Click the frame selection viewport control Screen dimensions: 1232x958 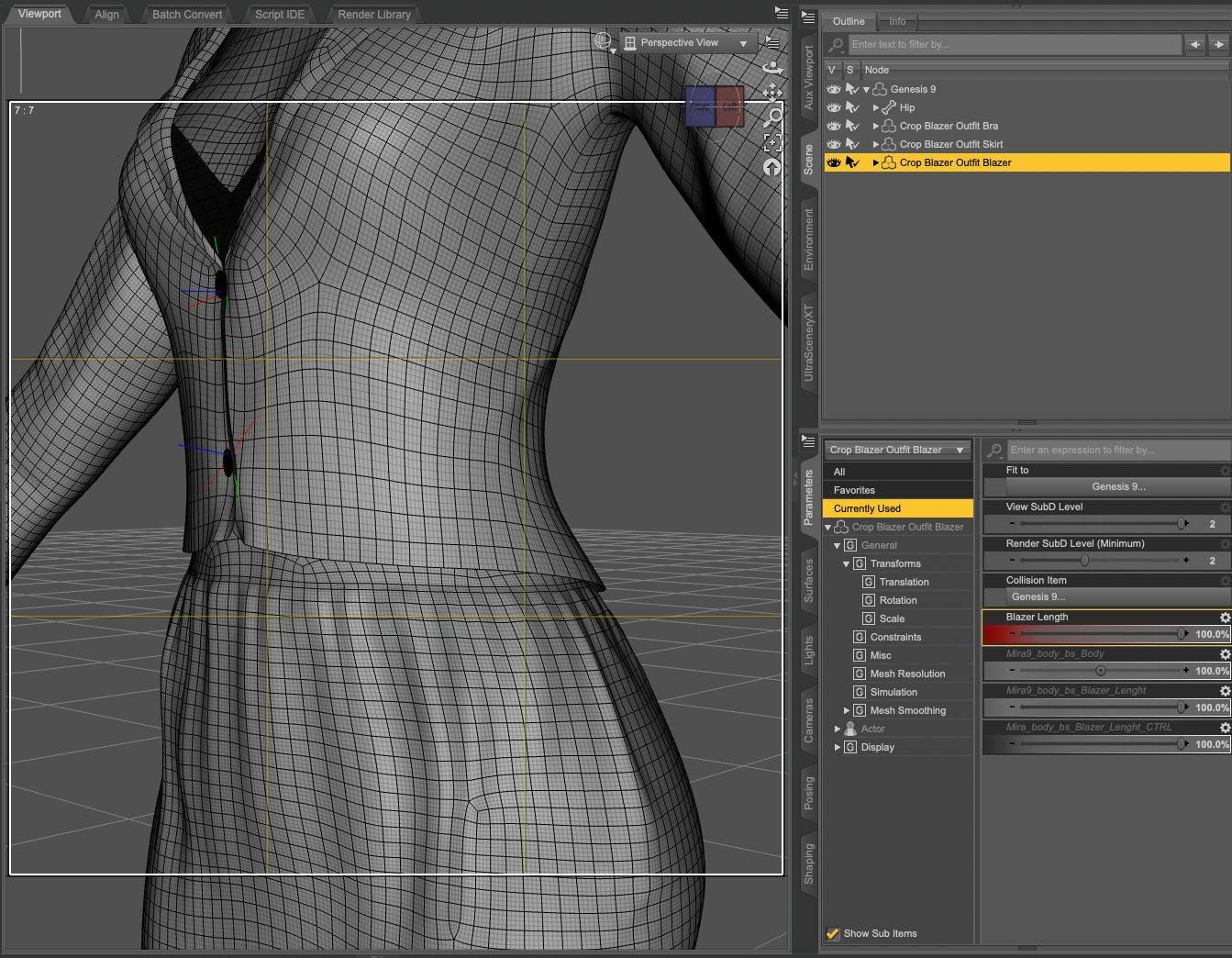pos(772,141)
